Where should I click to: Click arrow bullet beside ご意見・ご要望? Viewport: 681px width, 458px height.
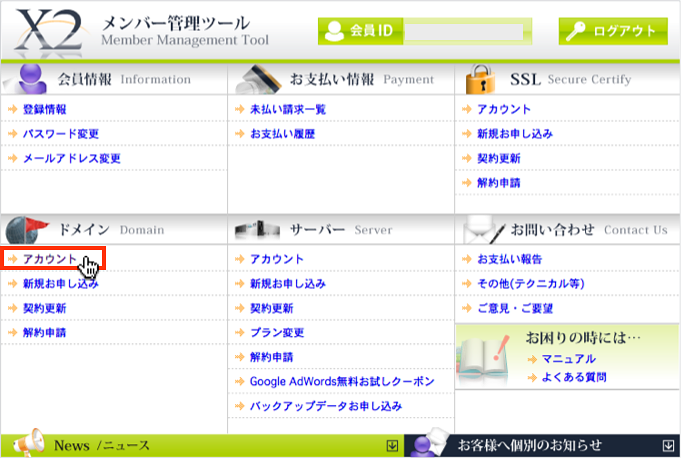[466, 308]
